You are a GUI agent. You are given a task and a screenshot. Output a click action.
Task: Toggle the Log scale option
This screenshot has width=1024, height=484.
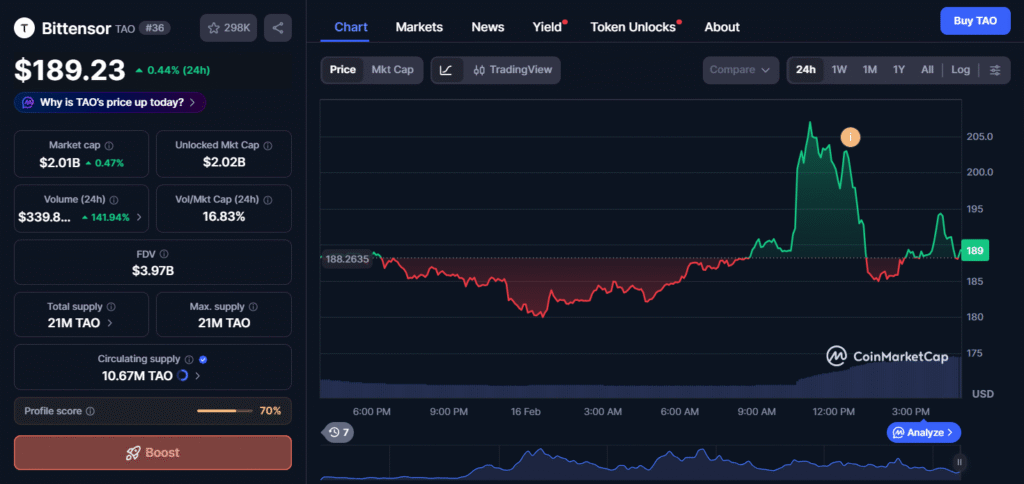point(960,70)
